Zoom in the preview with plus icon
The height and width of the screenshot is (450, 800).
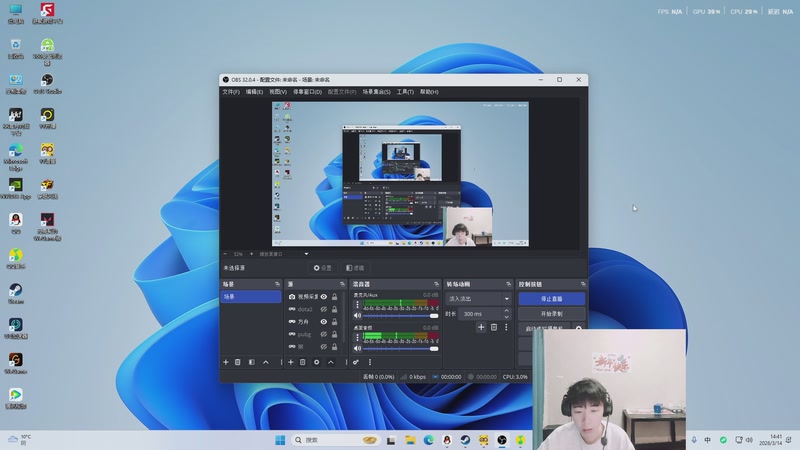tap(251, 254)
